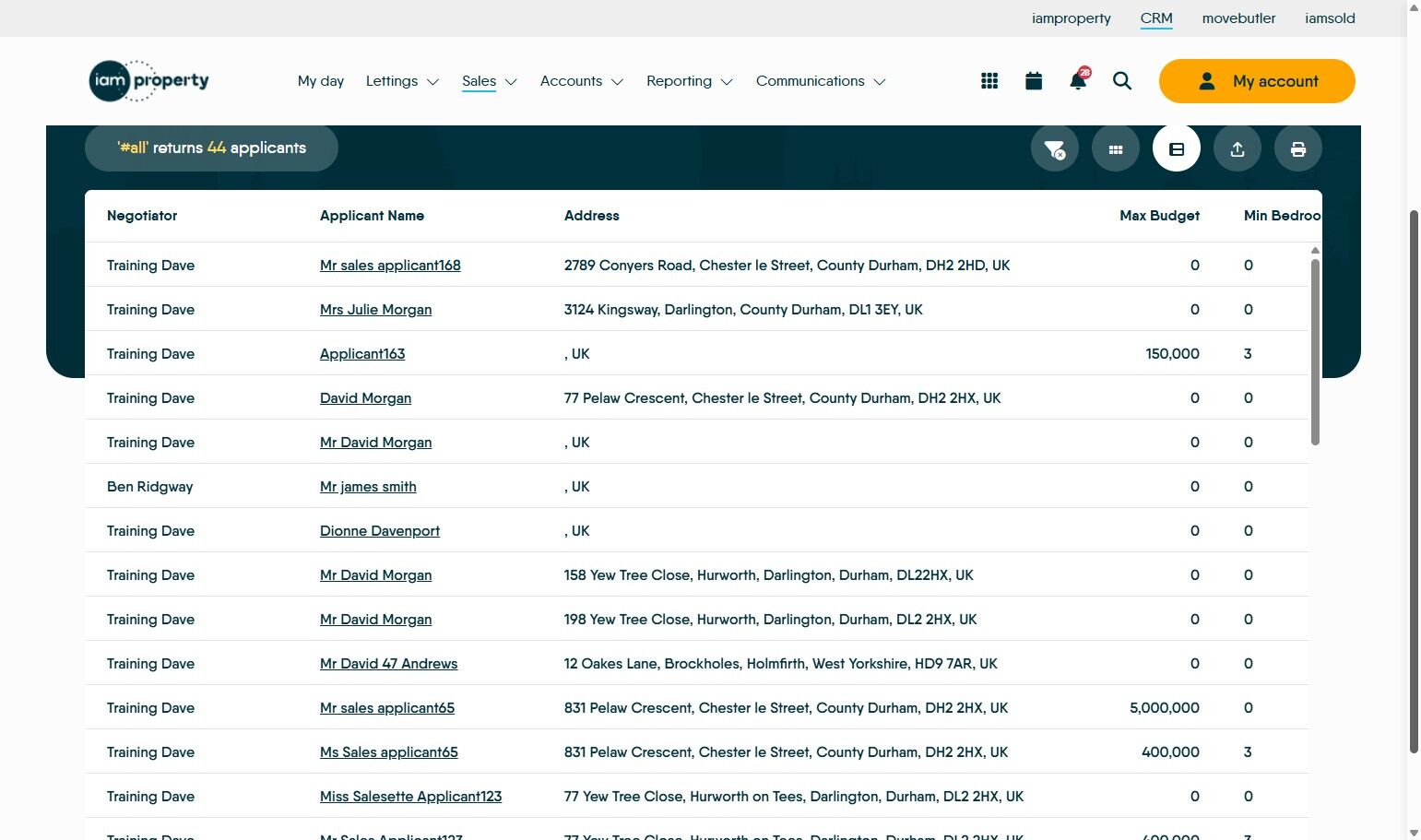Screen dimensions: 1421x840
Task: Open applicant Mr james smith
Action: click(368, 487)
